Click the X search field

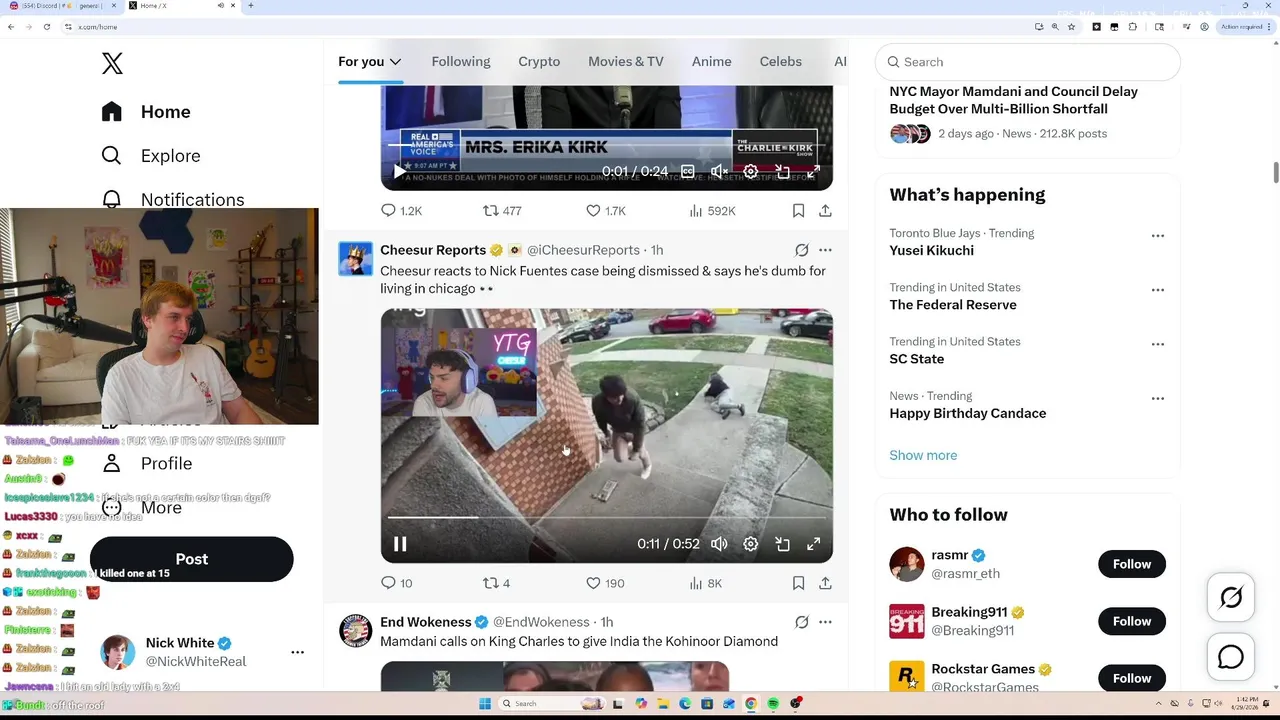point(1028,62)
